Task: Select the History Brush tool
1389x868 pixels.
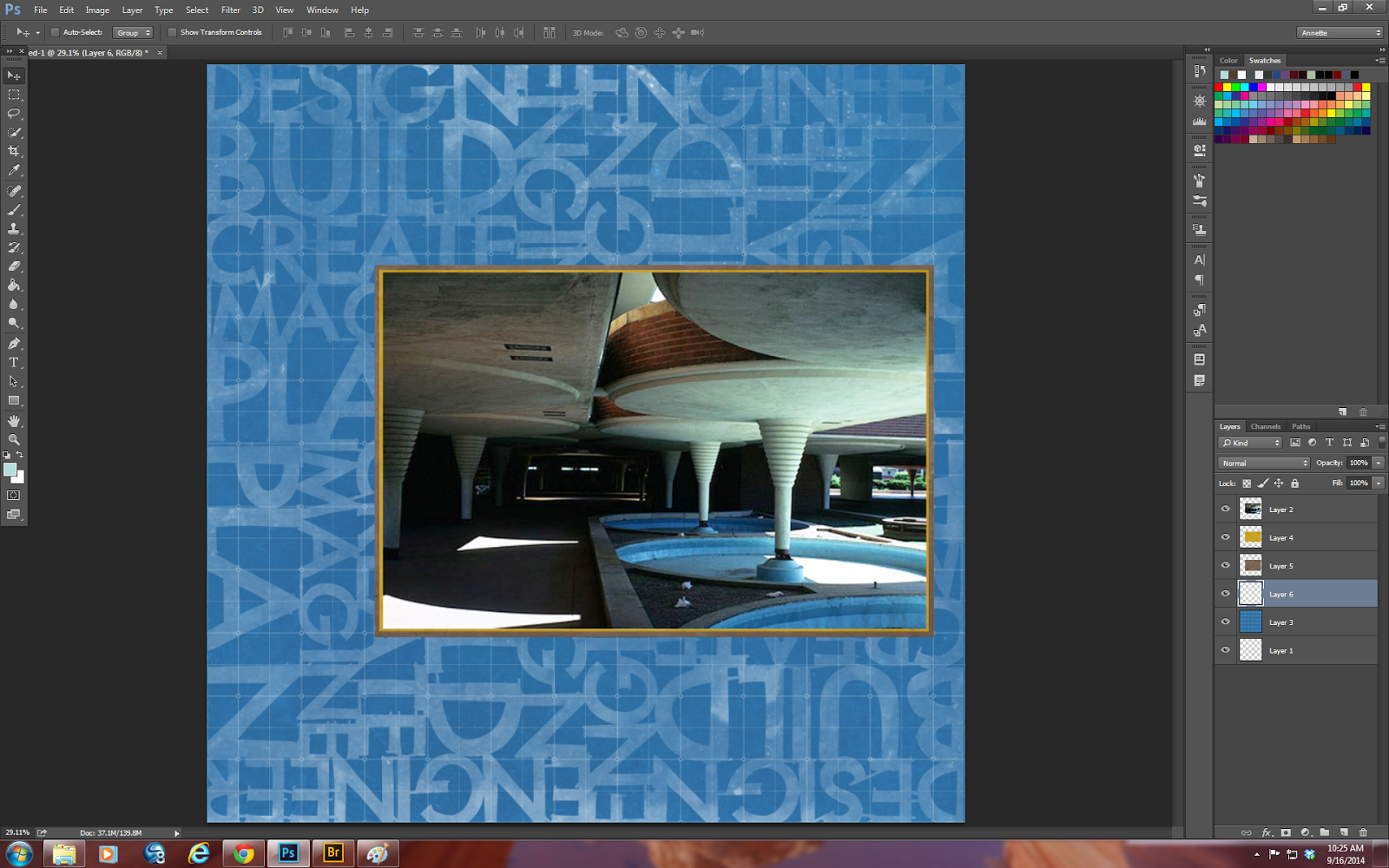Action: pos(14,248)
